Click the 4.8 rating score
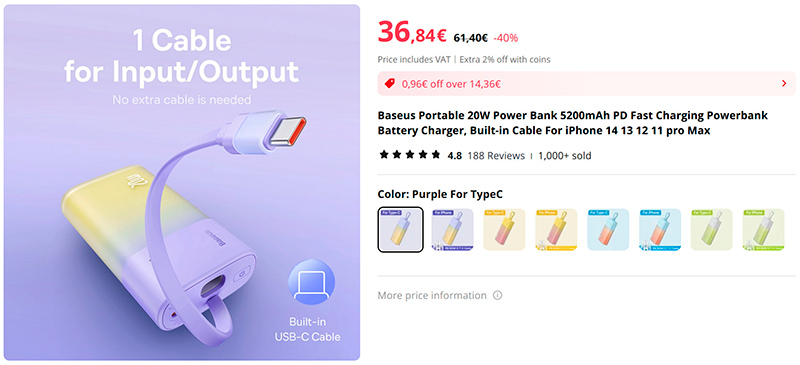800x365 pixels. click(x=455, y=156)
